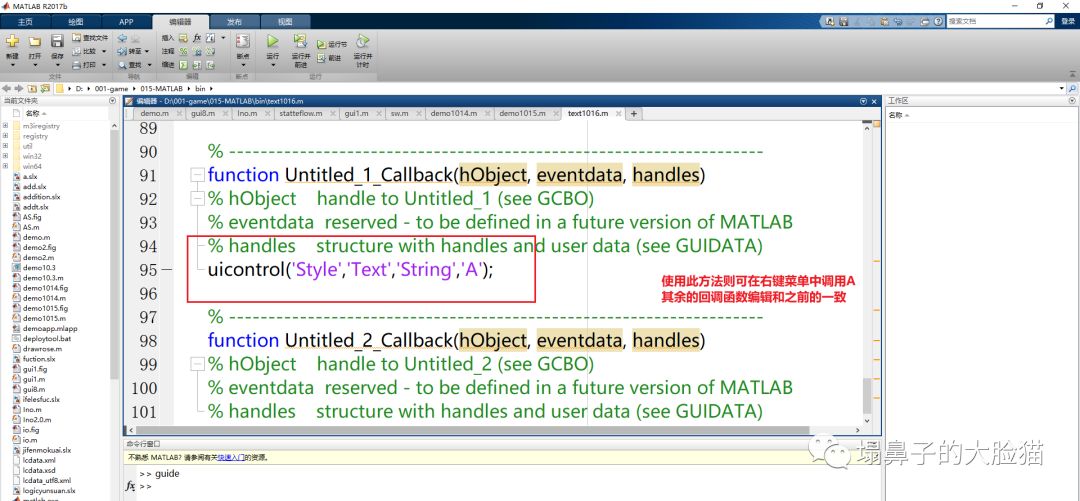Switch to the 发布 (Publish) ribbon tab
Screen dimensions: 1080x501
(235, 22)
